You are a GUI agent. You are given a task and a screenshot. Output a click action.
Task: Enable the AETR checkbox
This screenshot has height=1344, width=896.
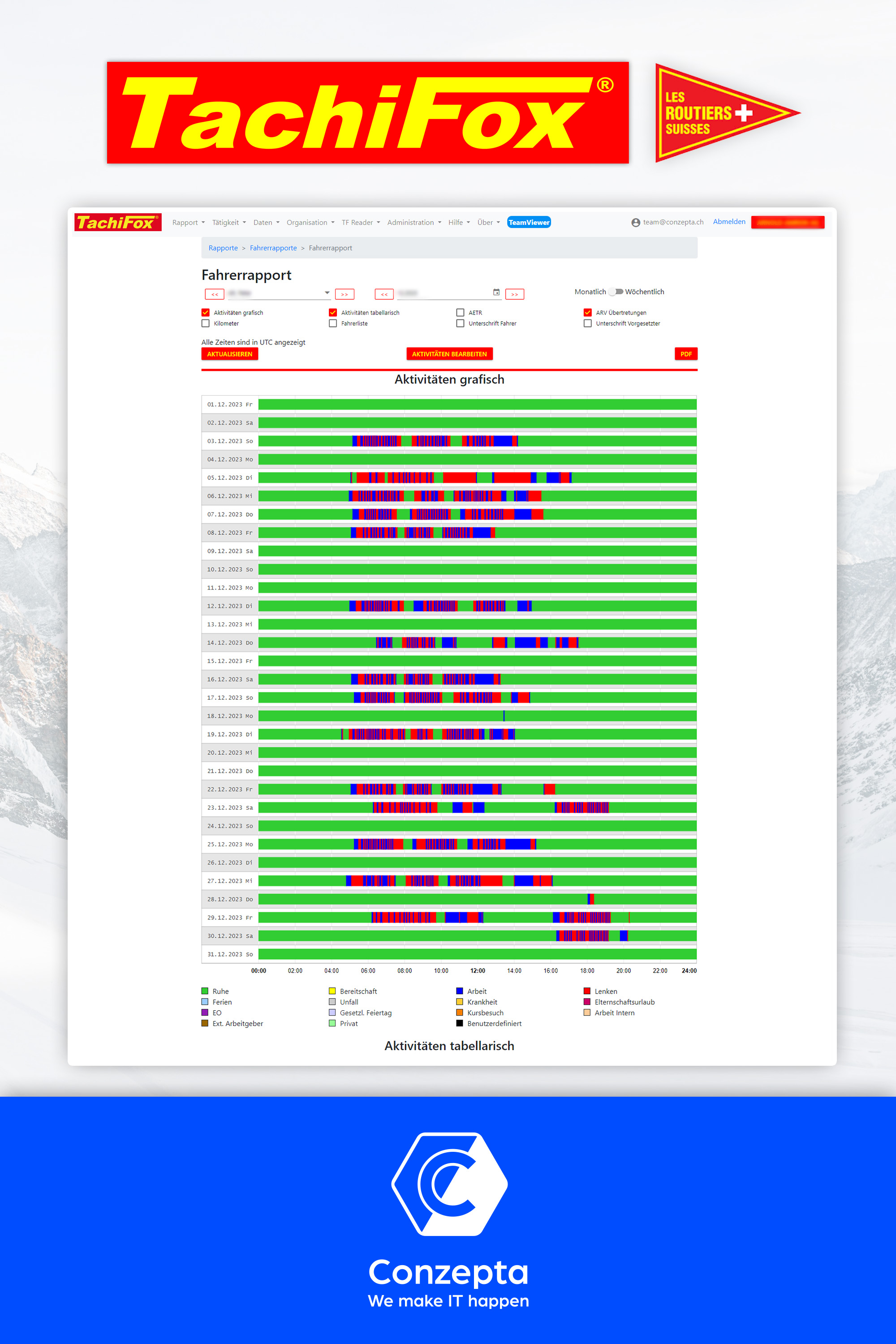[x=460, y=313]
